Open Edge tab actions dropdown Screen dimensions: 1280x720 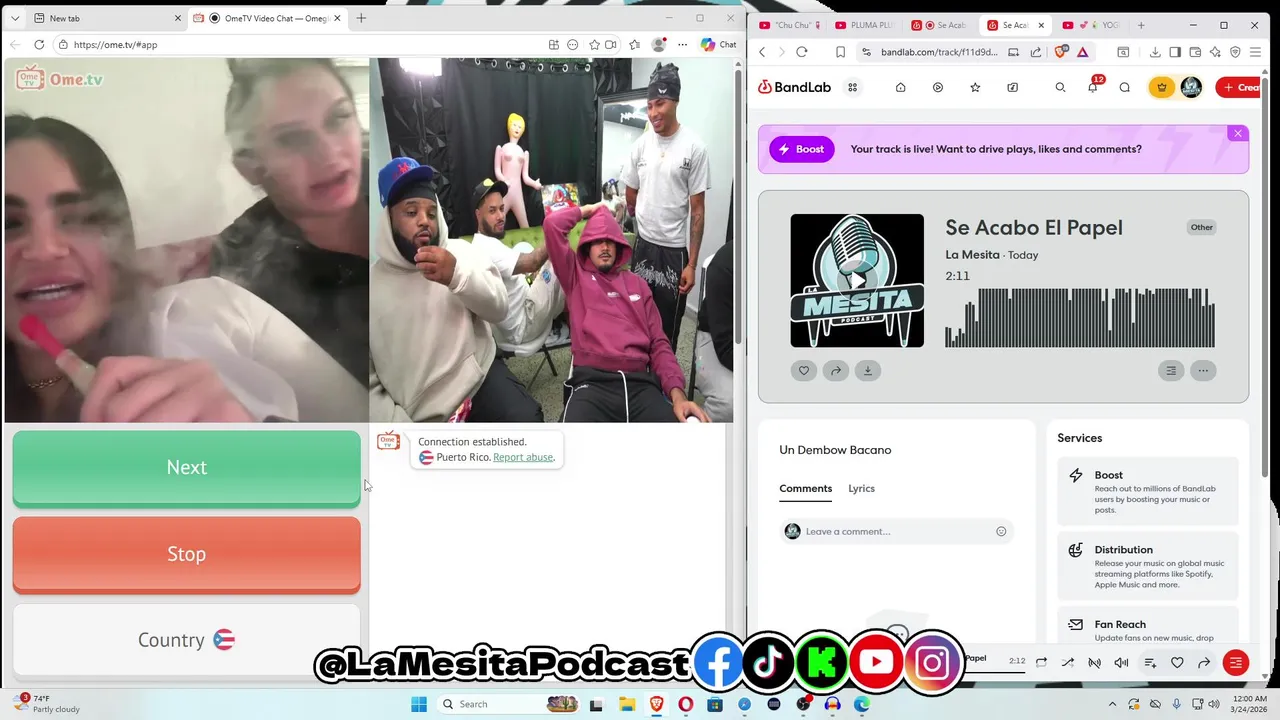(14, 18)
